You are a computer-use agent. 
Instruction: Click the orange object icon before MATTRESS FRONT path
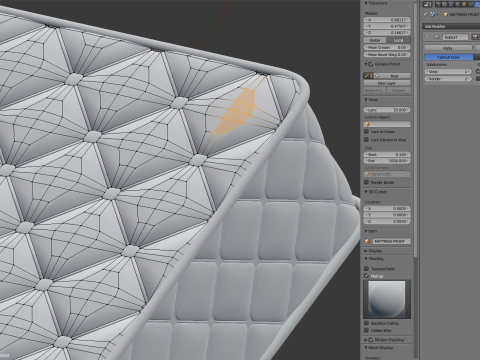point(446,15)
